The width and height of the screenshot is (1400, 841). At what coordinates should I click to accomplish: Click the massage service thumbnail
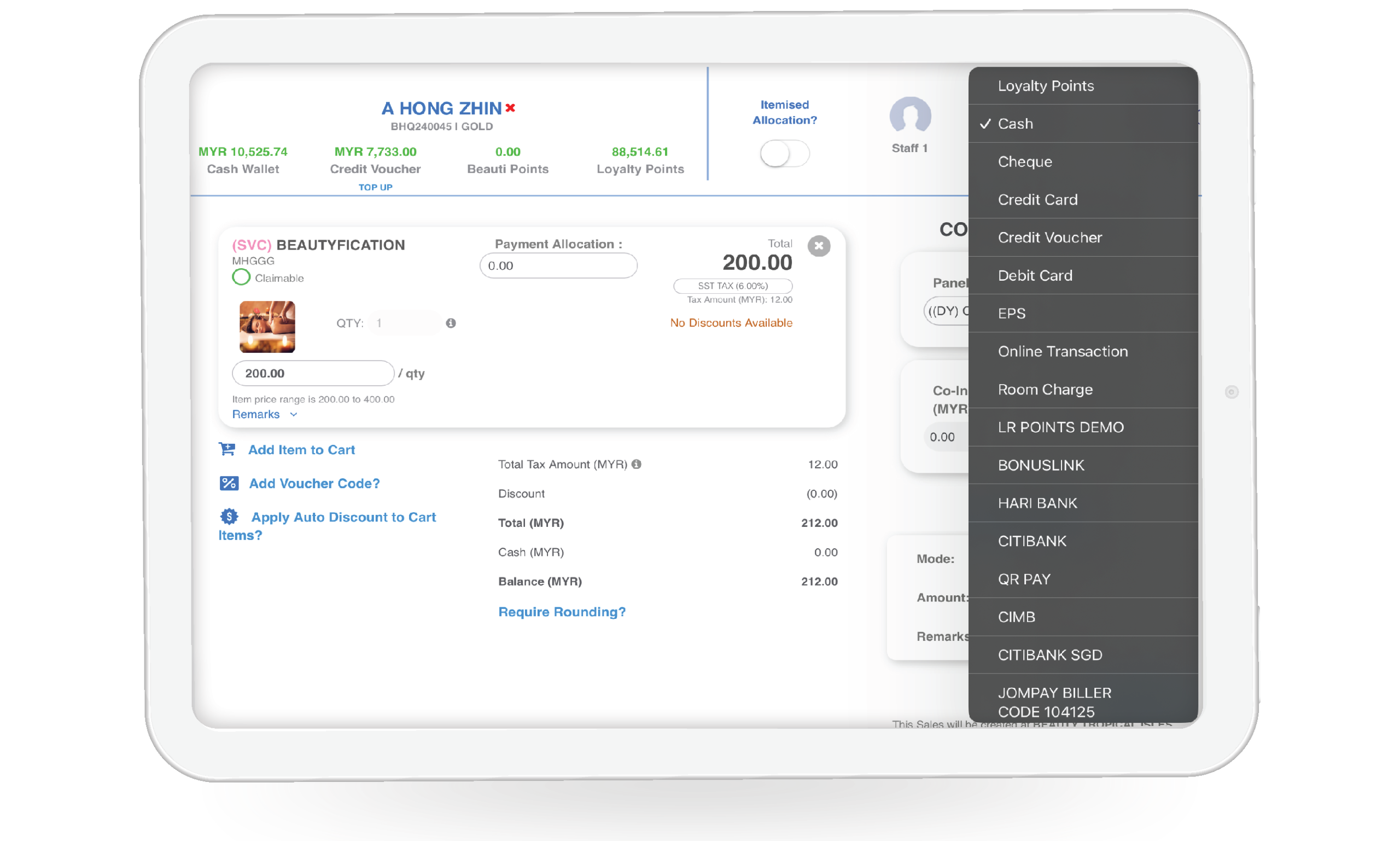(267, 327)
